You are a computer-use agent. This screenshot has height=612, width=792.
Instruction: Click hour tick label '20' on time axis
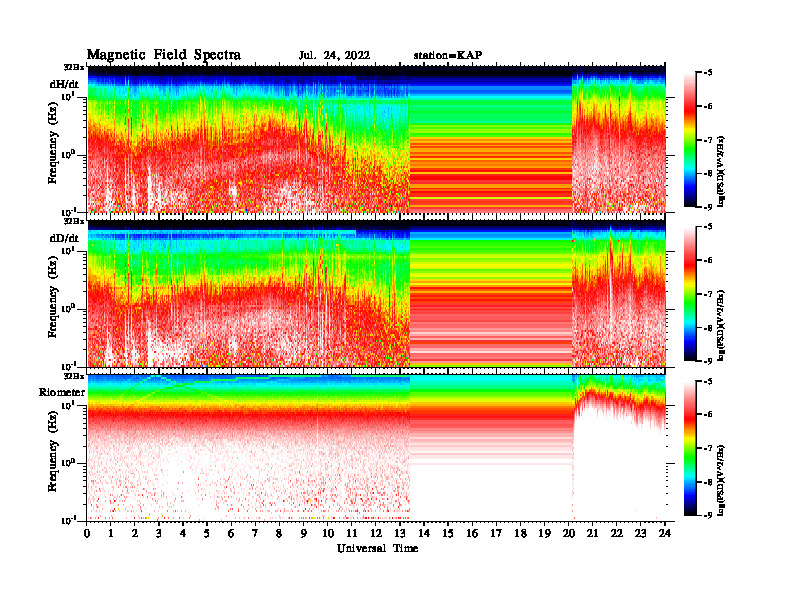568,534
